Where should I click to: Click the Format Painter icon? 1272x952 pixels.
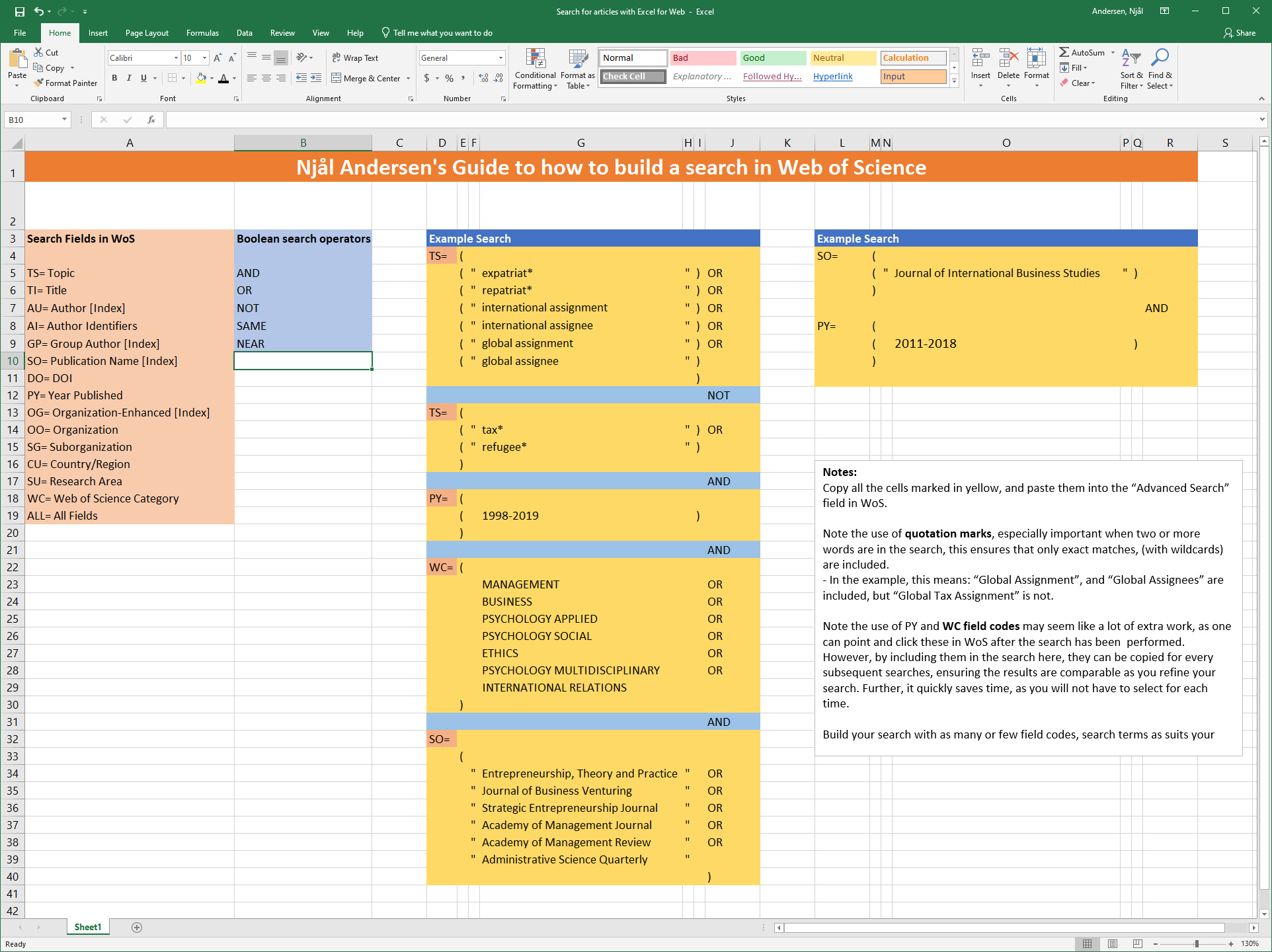(x=40, y=83)
